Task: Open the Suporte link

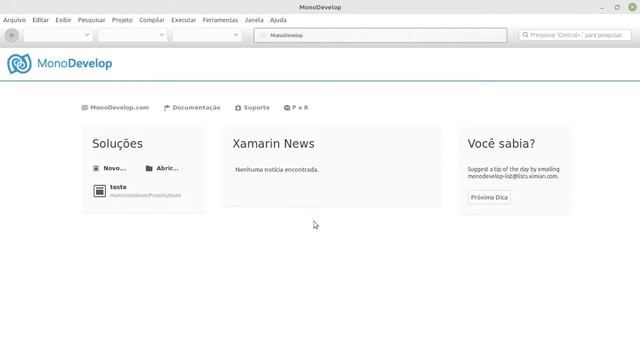Action: (x=256, y=108)
